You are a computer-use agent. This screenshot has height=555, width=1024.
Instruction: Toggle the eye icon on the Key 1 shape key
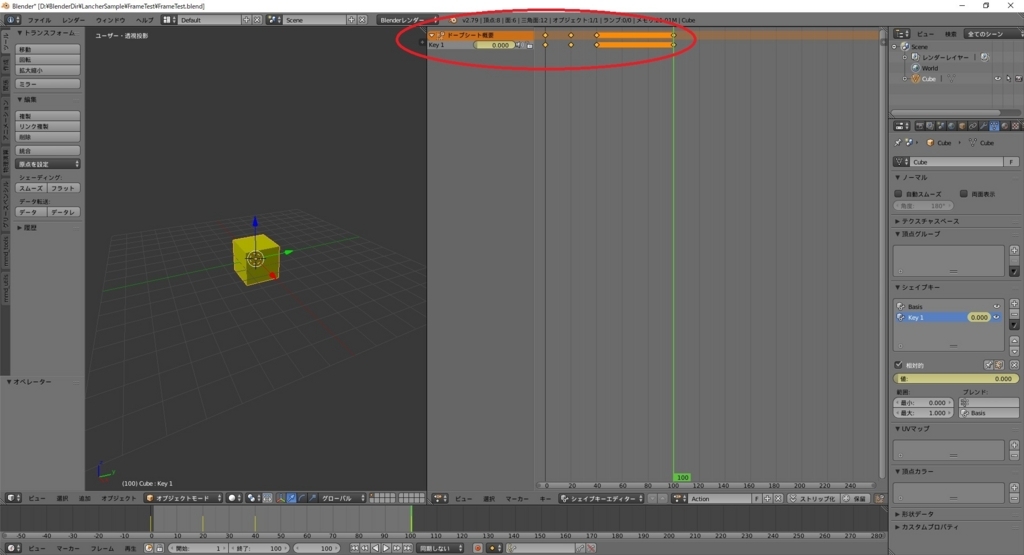point(997,317)
